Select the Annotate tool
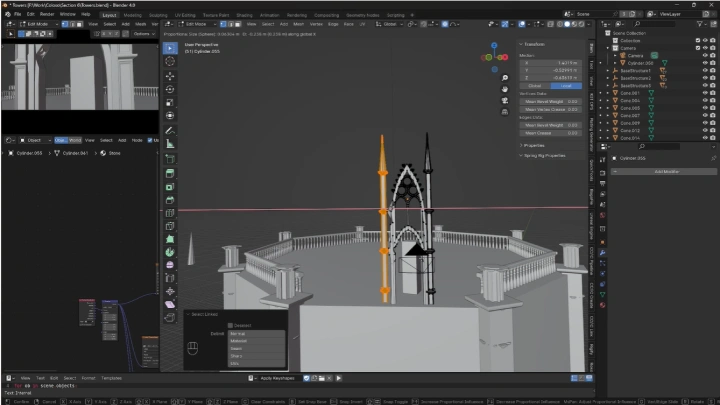The height and width of the screenshot is (405, 720). (170, 131)
